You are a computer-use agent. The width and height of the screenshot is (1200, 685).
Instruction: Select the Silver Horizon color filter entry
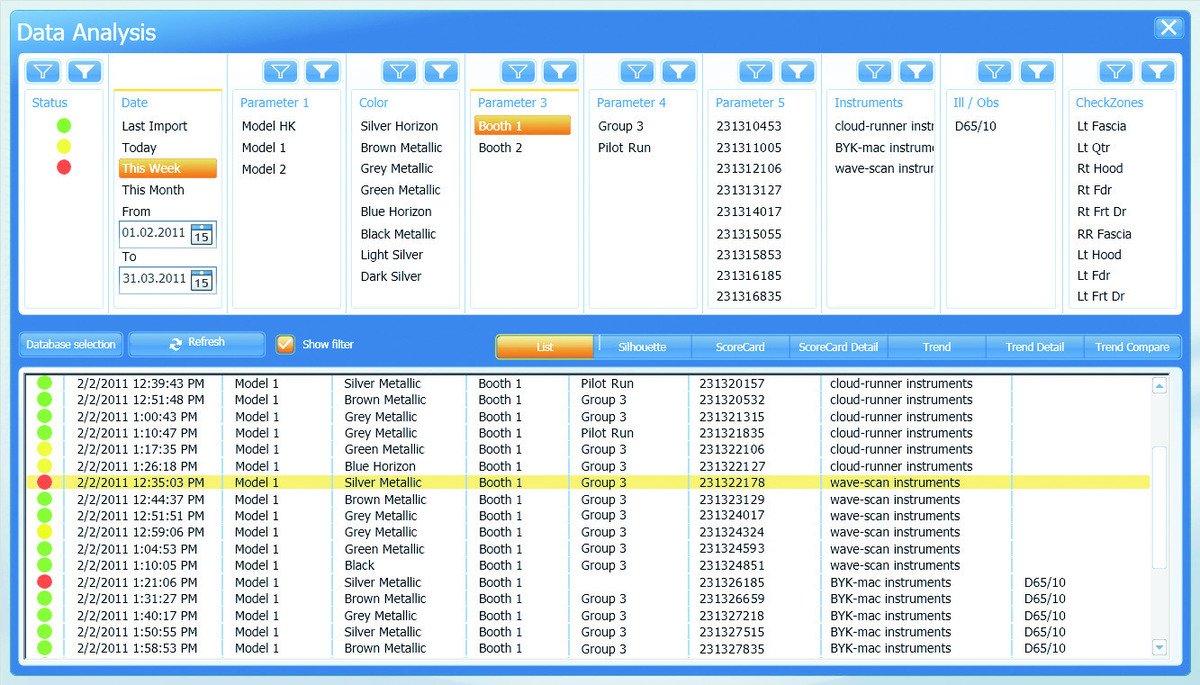click(x=399, y=126)
